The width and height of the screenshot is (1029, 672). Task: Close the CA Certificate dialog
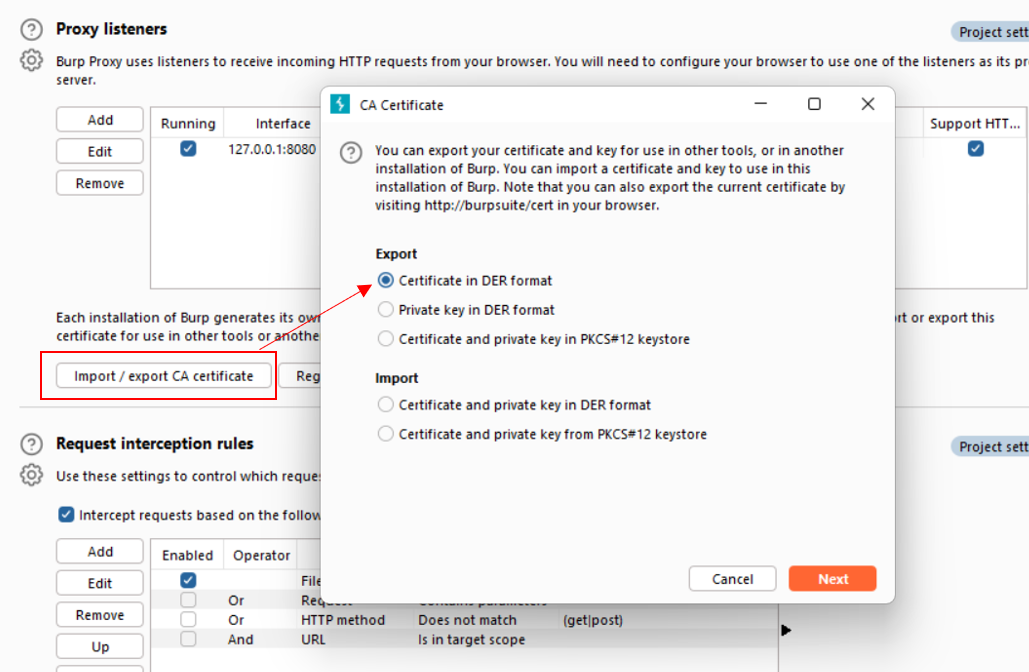point(868,104)
